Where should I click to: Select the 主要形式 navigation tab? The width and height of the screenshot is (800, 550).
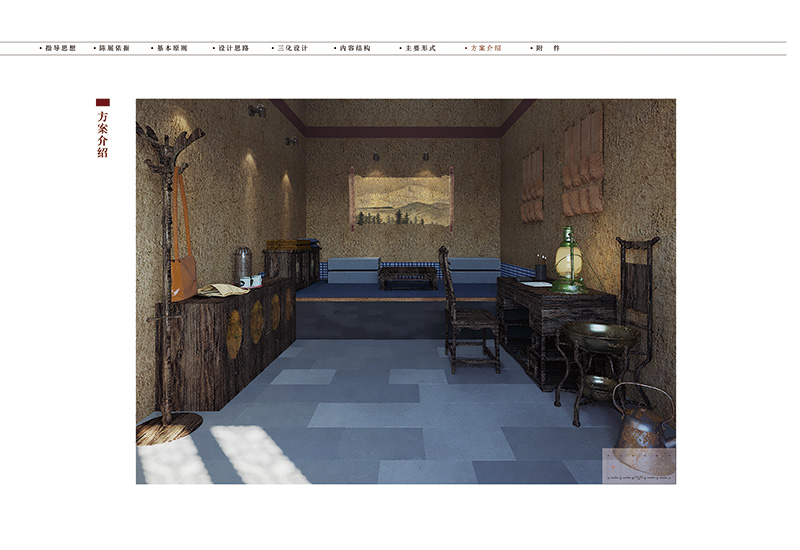point(416,48)
